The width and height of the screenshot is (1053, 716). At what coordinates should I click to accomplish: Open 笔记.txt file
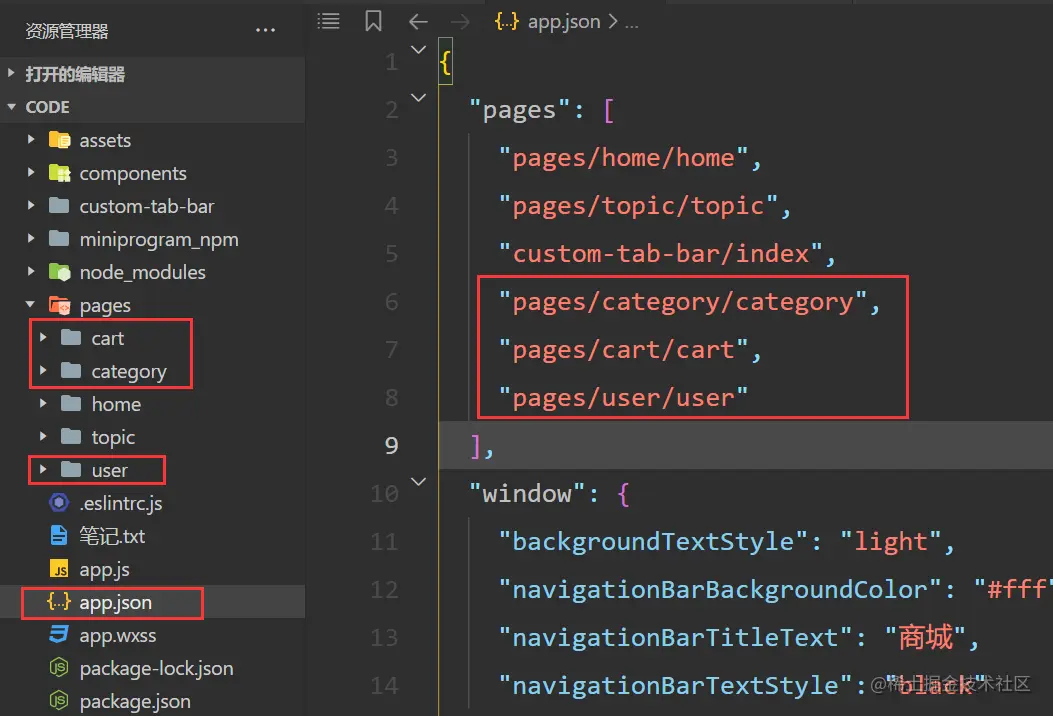pos(112,536)
